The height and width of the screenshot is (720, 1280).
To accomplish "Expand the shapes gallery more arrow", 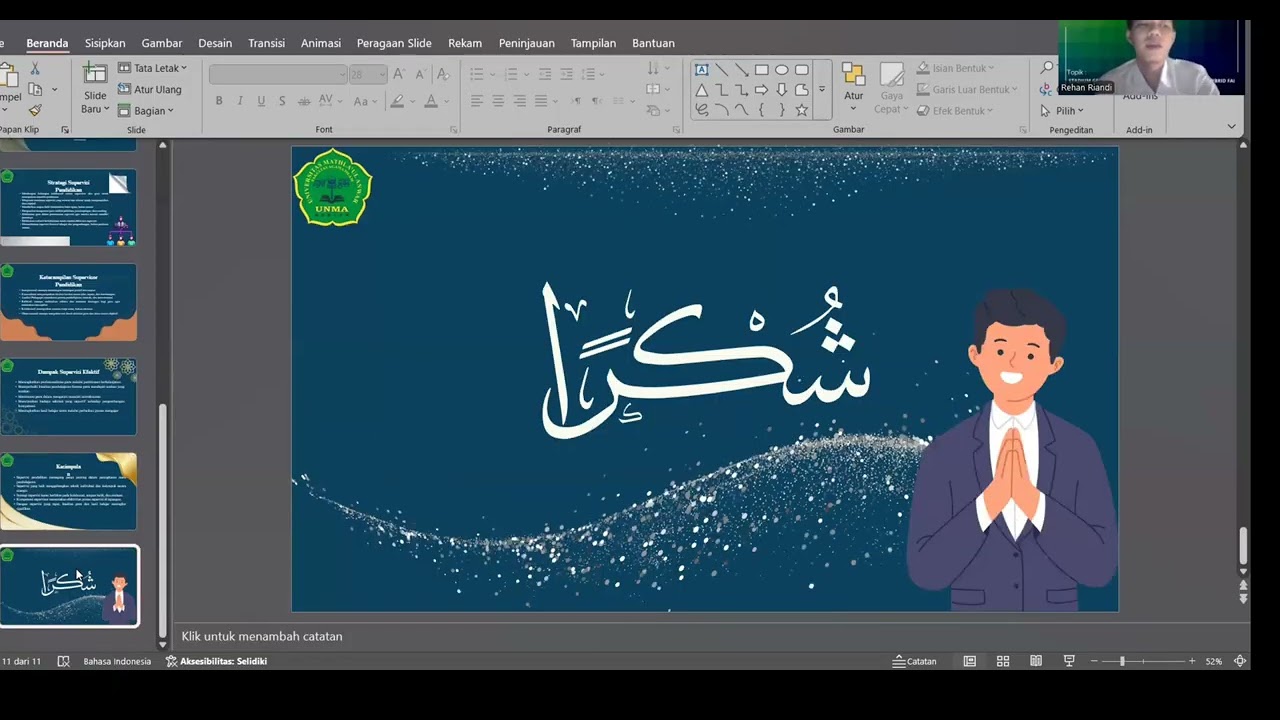I will click(822, 90).
